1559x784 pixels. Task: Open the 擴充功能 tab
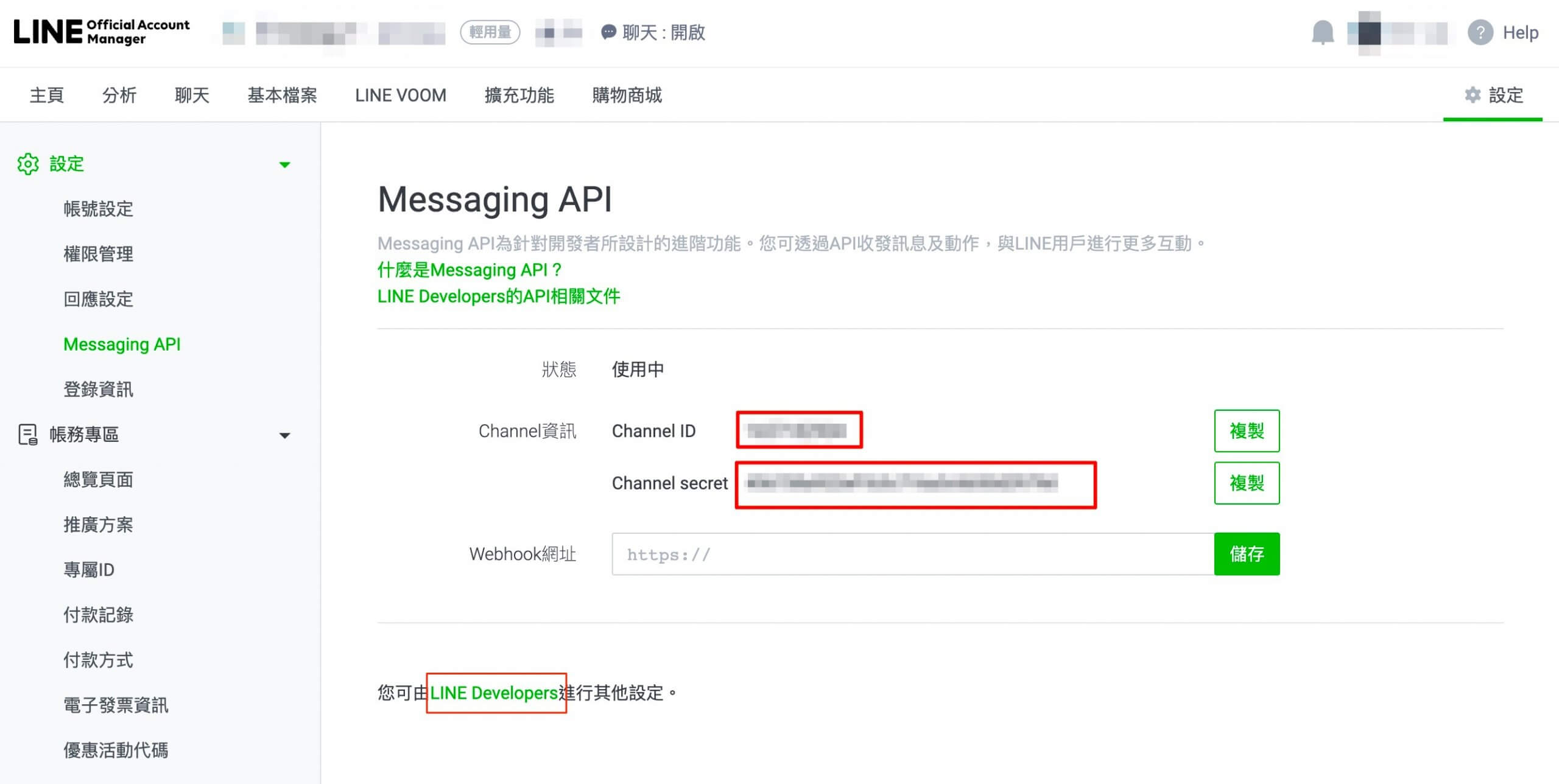(519, 95)
